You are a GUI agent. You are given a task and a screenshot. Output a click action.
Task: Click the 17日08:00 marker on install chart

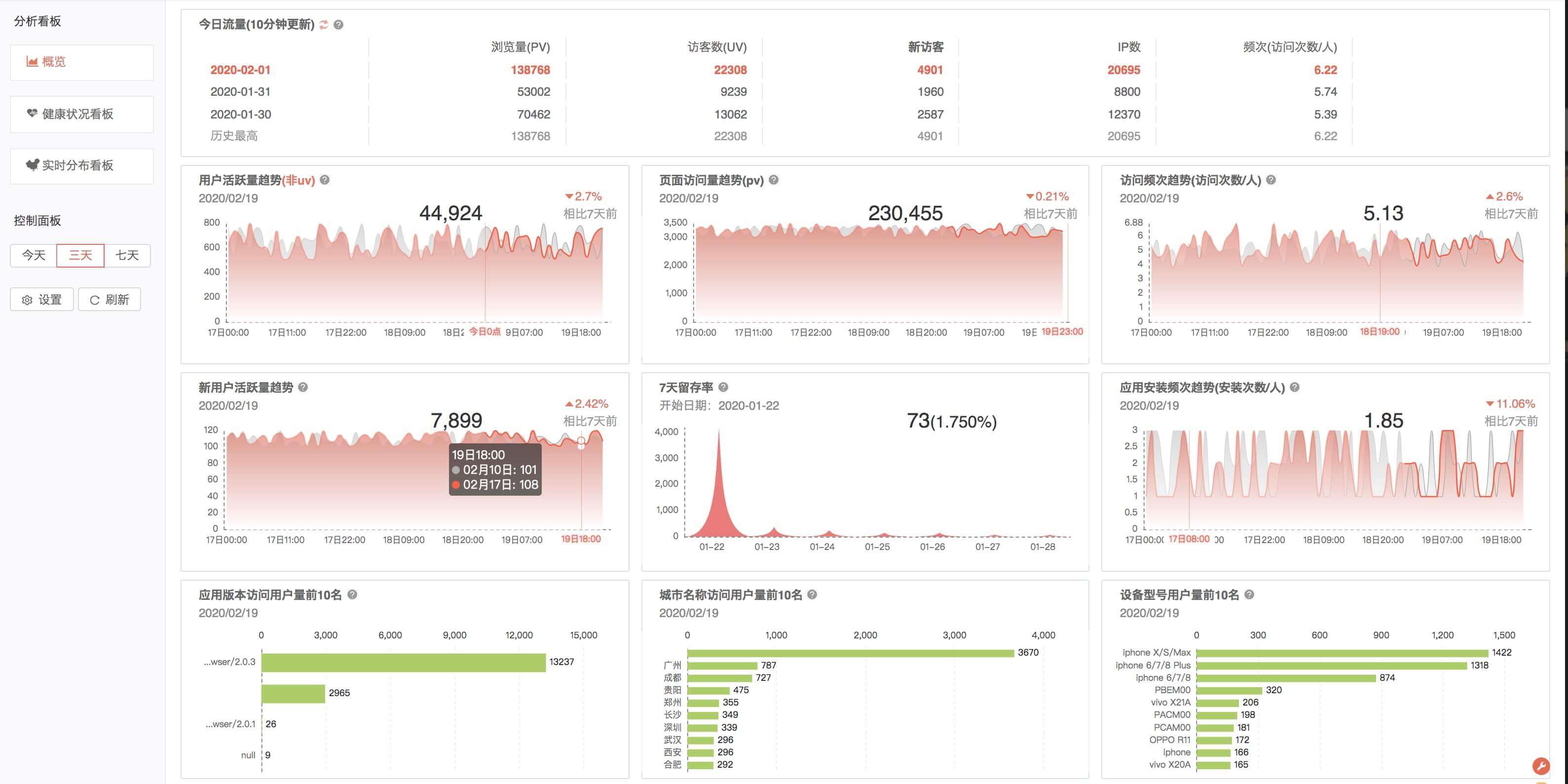[1189, 539]
